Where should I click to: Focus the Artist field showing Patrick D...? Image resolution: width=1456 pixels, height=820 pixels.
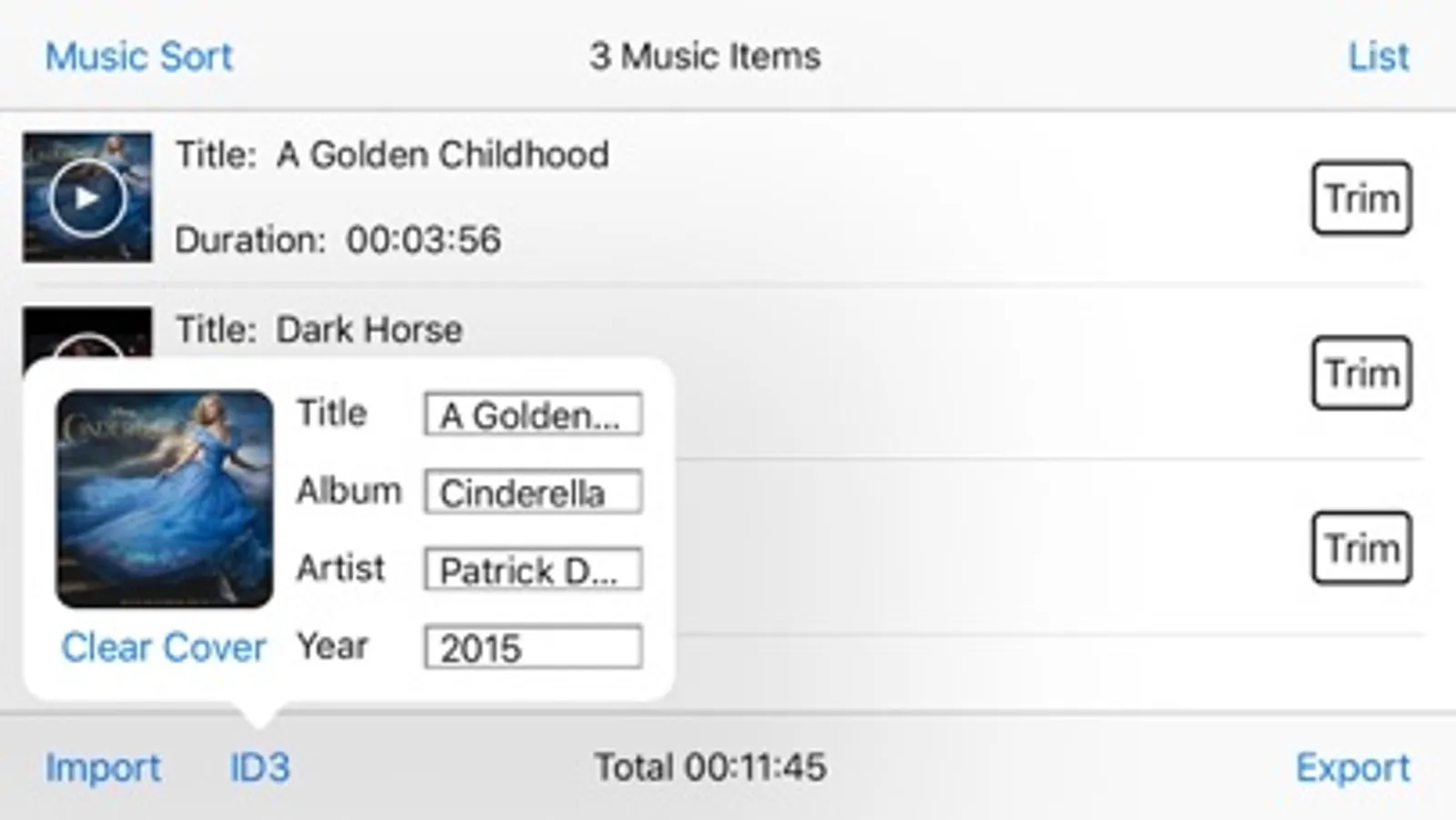click(533, 570)
